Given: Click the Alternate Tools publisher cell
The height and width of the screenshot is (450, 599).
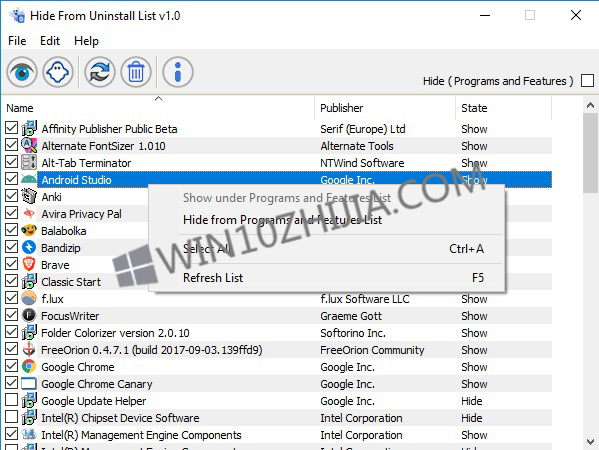Looking at the screenshot, I should (x=357, y=146).
